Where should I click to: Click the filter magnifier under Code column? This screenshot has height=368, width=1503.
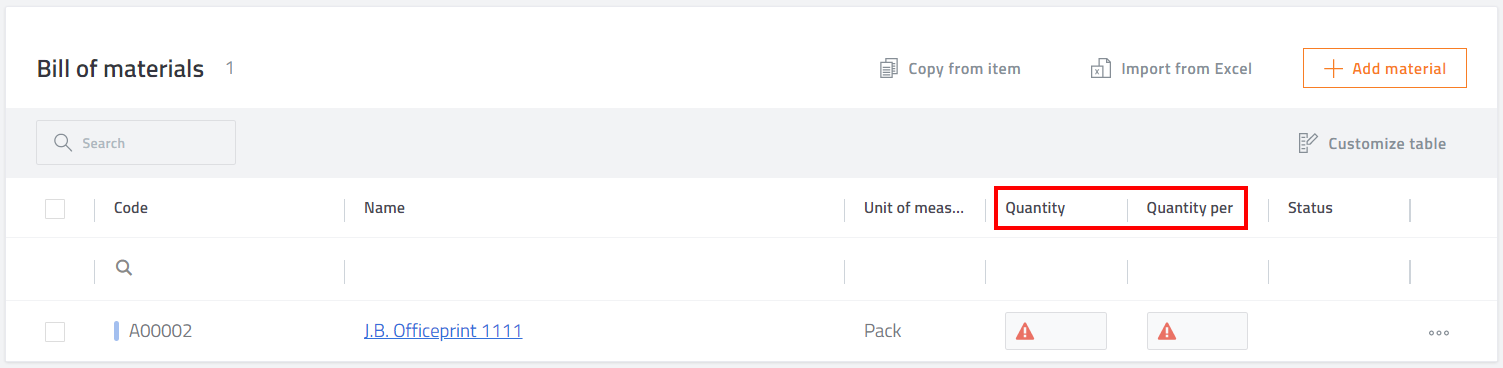(x=124, y=268)
